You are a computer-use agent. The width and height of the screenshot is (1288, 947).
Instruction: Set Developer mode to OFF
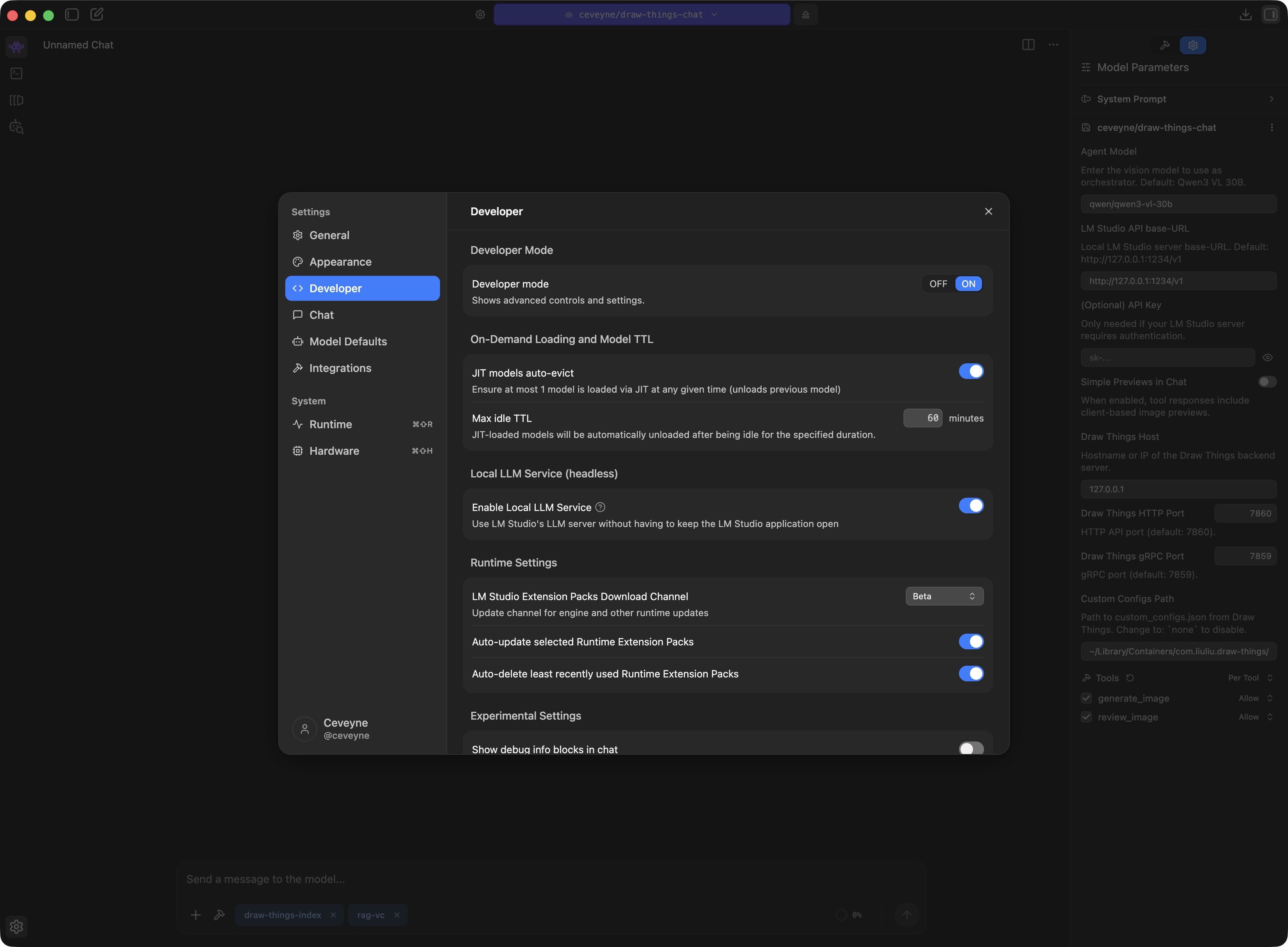coord(937,284)
